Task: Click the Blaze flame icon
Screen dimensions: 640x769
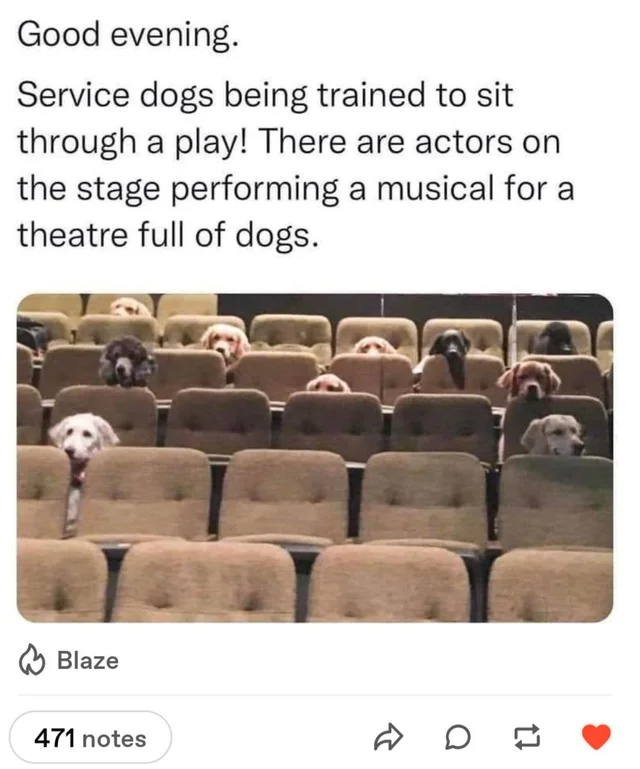Action: pyautogui.click(x=32, y=661)
